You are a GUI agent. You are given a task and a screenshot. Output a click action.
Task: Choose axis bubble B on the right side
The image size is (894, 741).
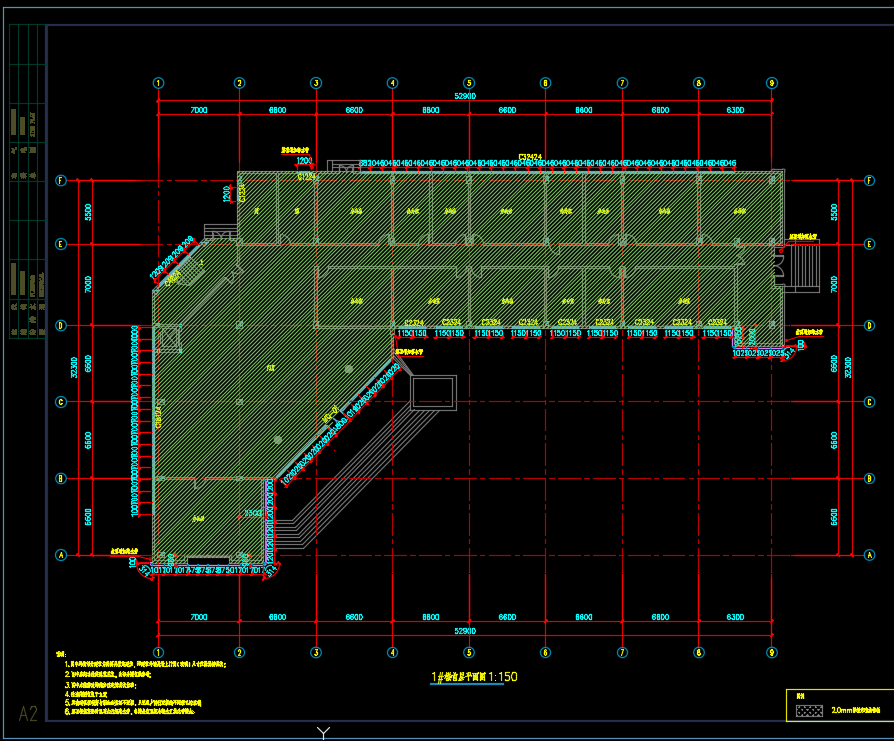coord(869,478)
